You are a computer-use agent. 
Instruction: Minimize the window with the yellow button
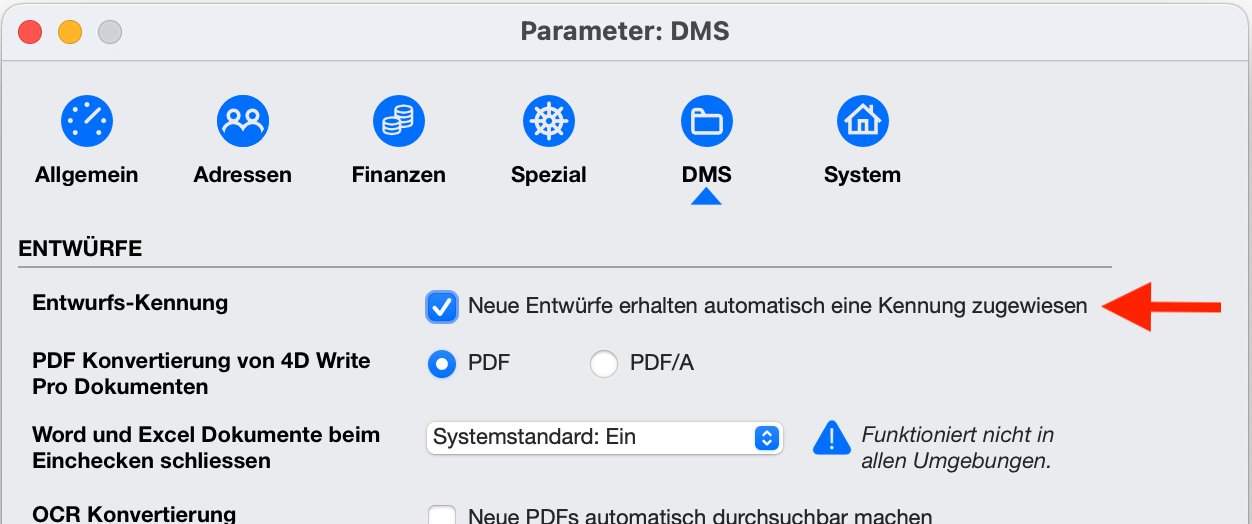(x=70, y=32)
